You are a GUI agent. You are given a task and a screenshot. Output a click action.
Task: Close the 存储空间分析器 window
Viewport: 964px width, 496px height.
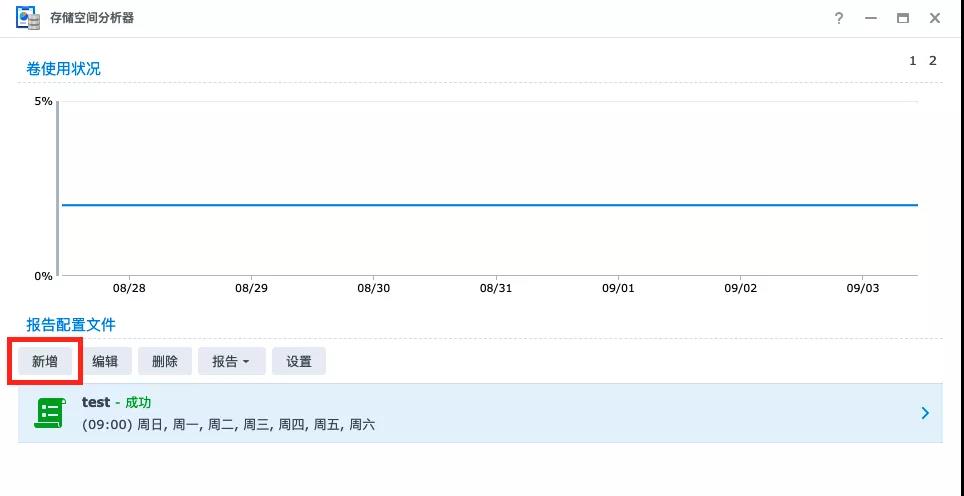(935, 18)
